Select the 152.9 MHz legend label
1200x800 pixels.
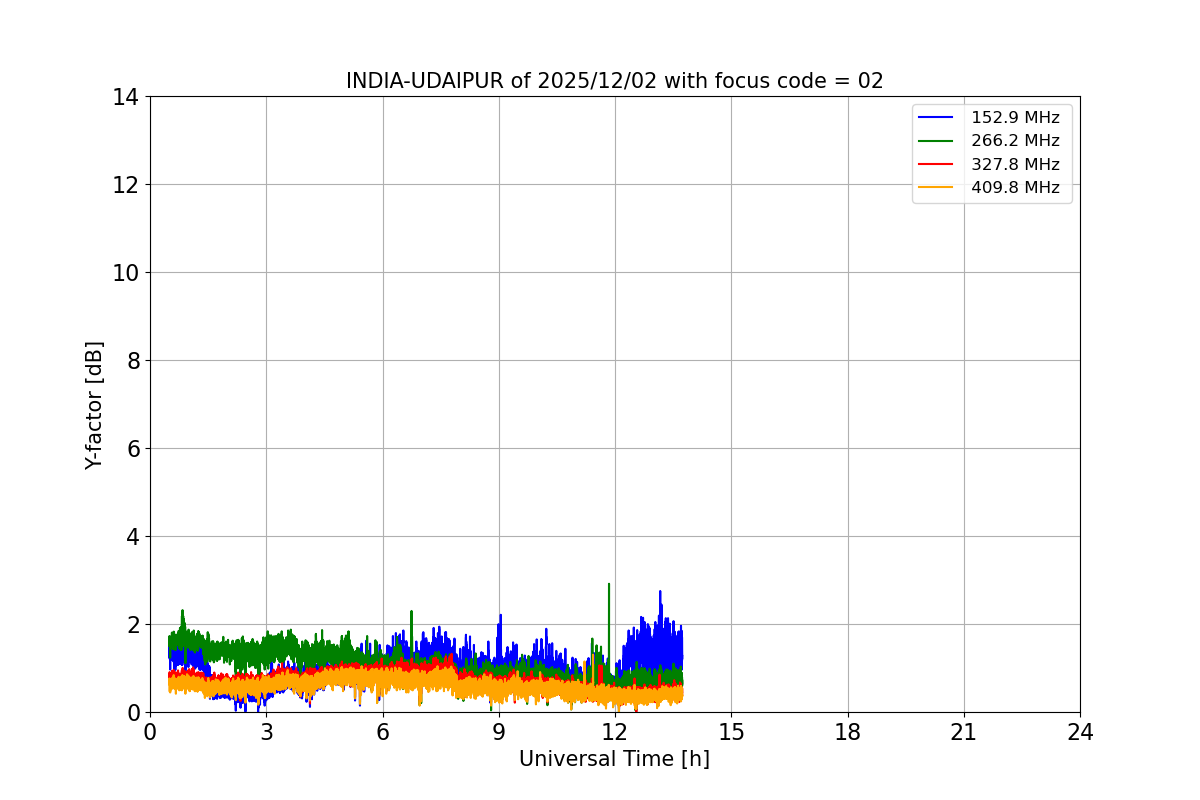coord(1015,118)
